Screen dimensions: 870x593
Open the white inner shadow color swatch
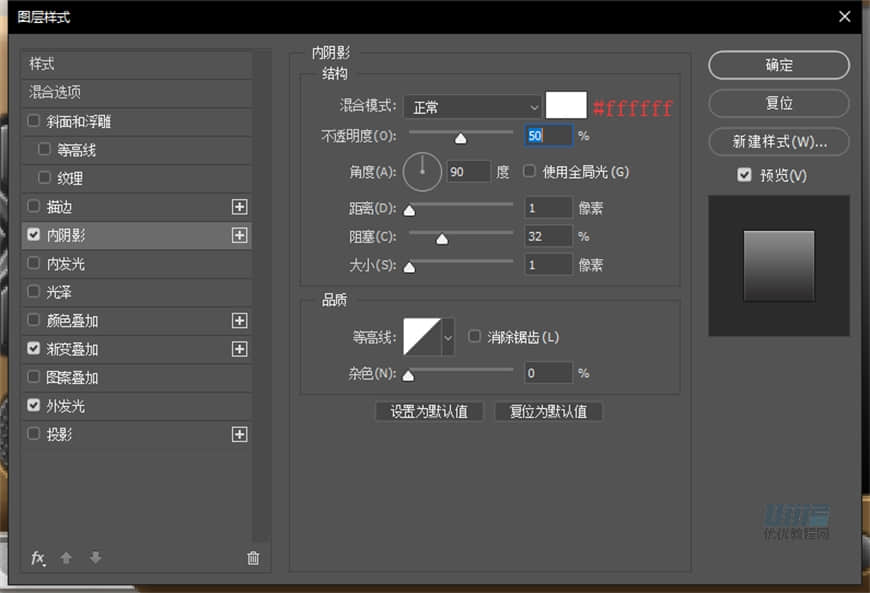click(565, 106)
